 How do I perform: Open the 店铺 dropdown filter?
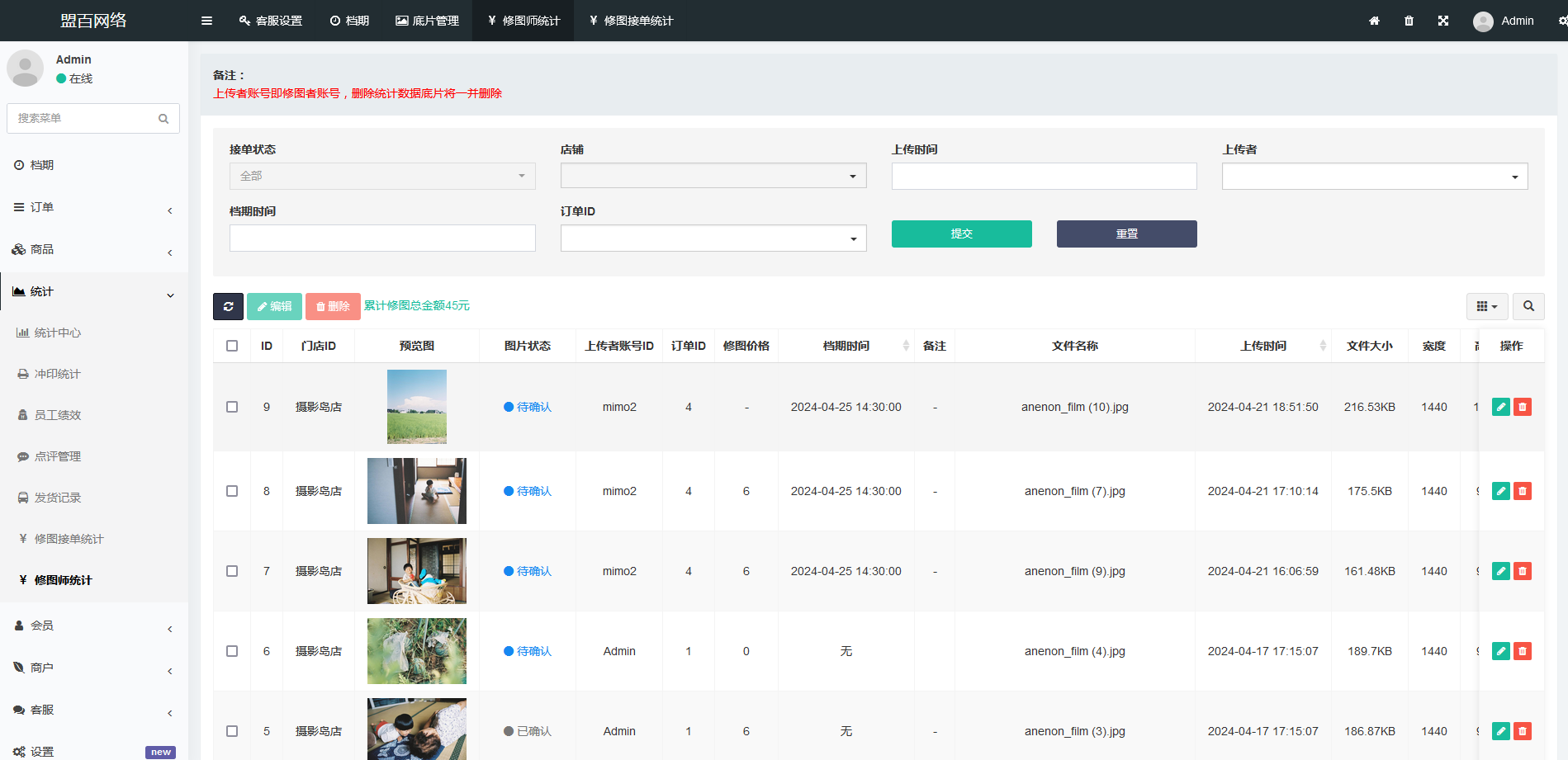(713, 176)
